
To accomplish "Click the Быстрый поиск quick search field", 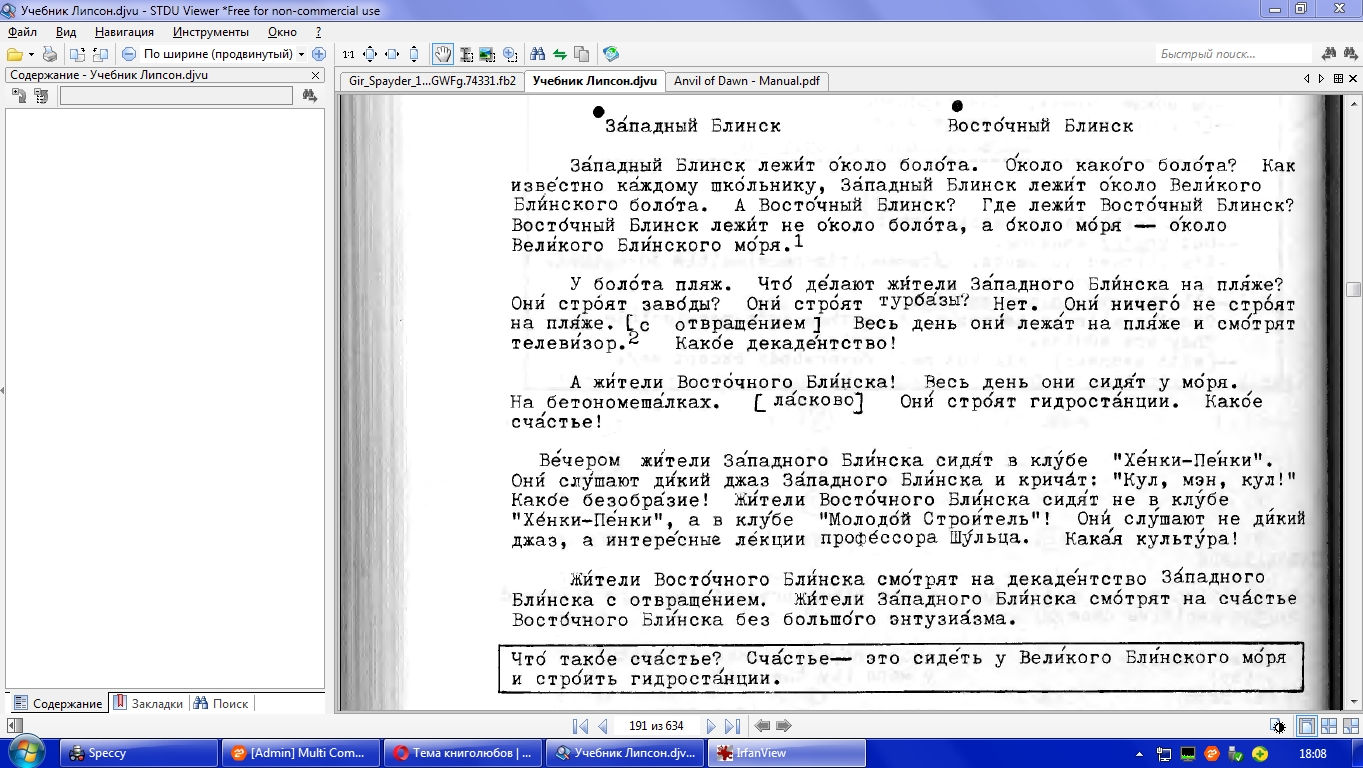I will [1234, 54].
